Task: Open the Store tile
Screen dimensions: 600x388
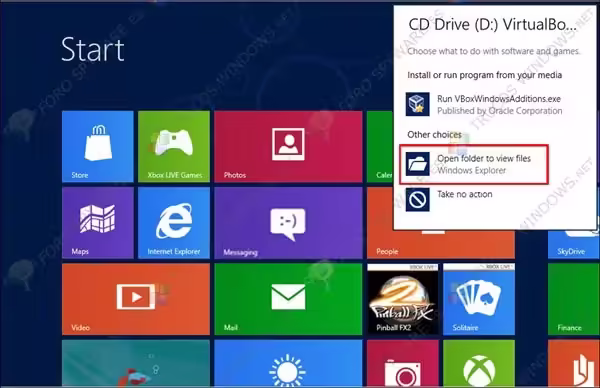Action: click(98, 147)
